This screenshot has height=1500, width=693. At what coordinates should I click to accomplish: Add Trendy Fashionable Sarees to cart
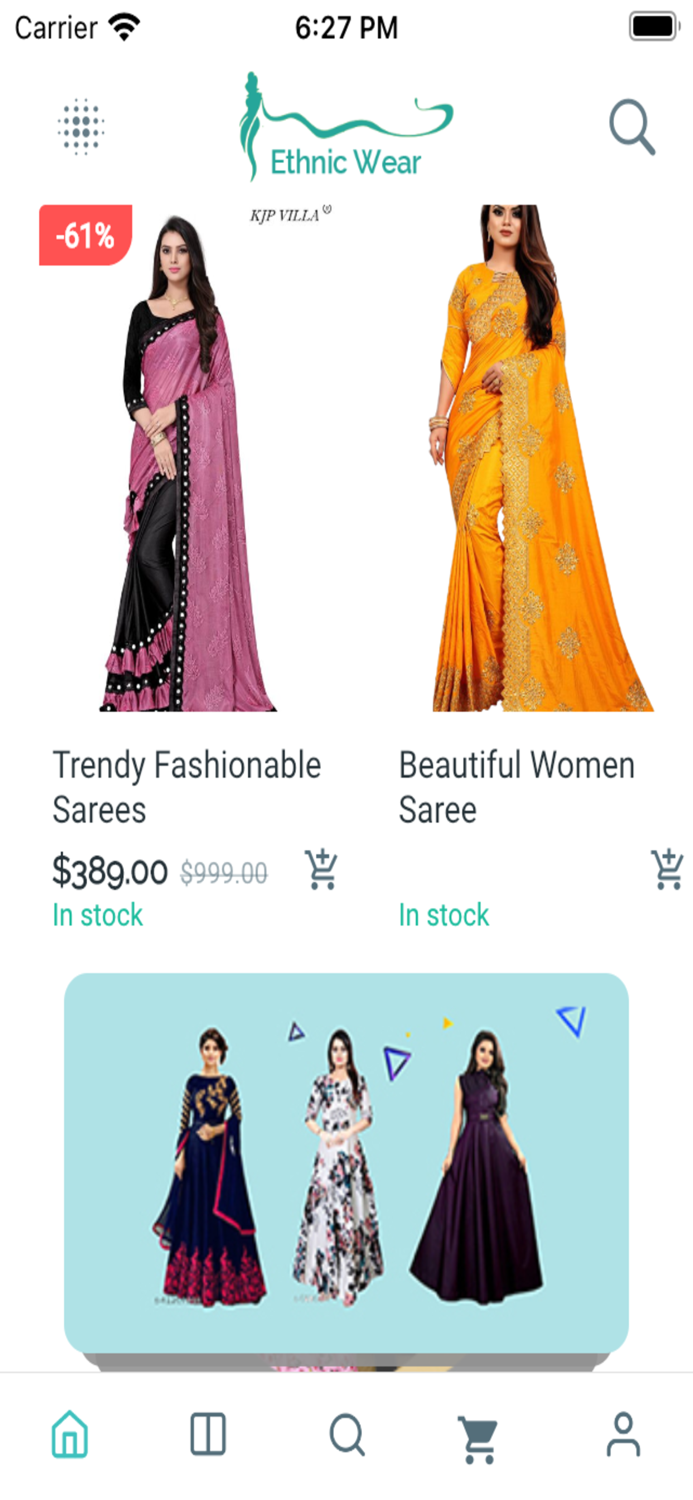(x=320, y=871)
